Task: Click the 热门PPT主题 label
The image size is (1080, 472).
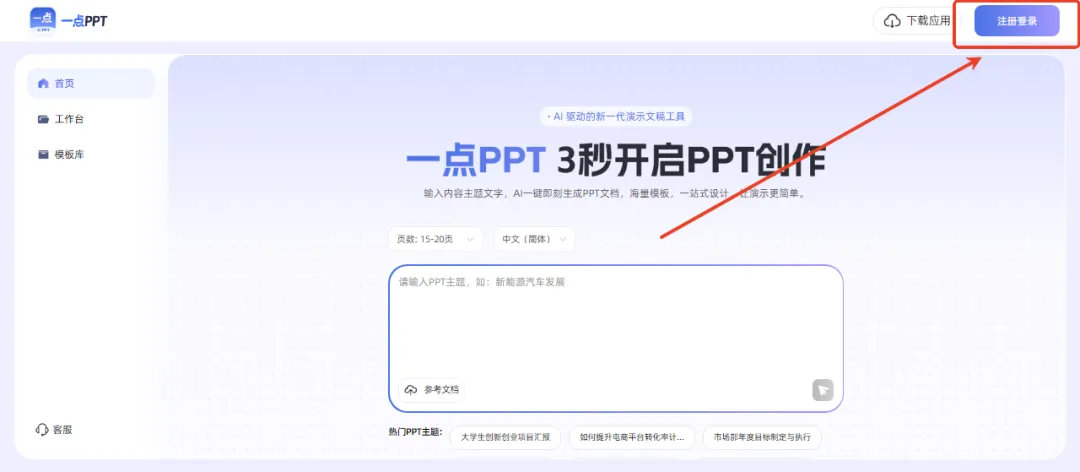Action: coord(415,432)
